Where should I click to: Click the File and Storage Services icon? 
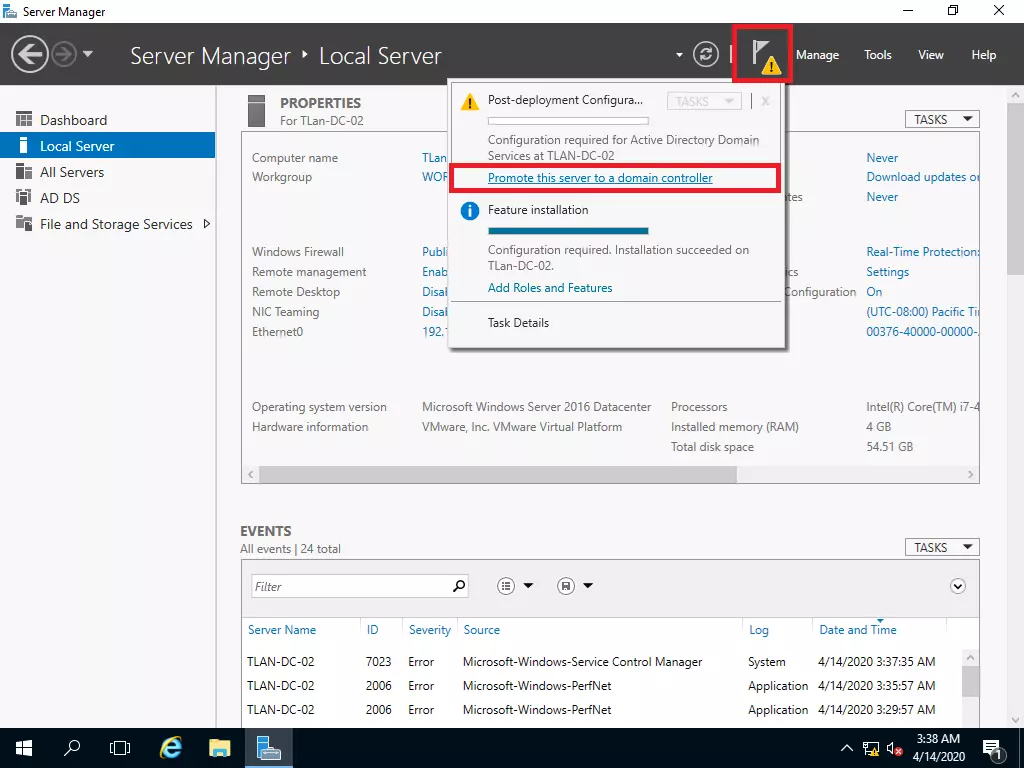tap(24, 223)
